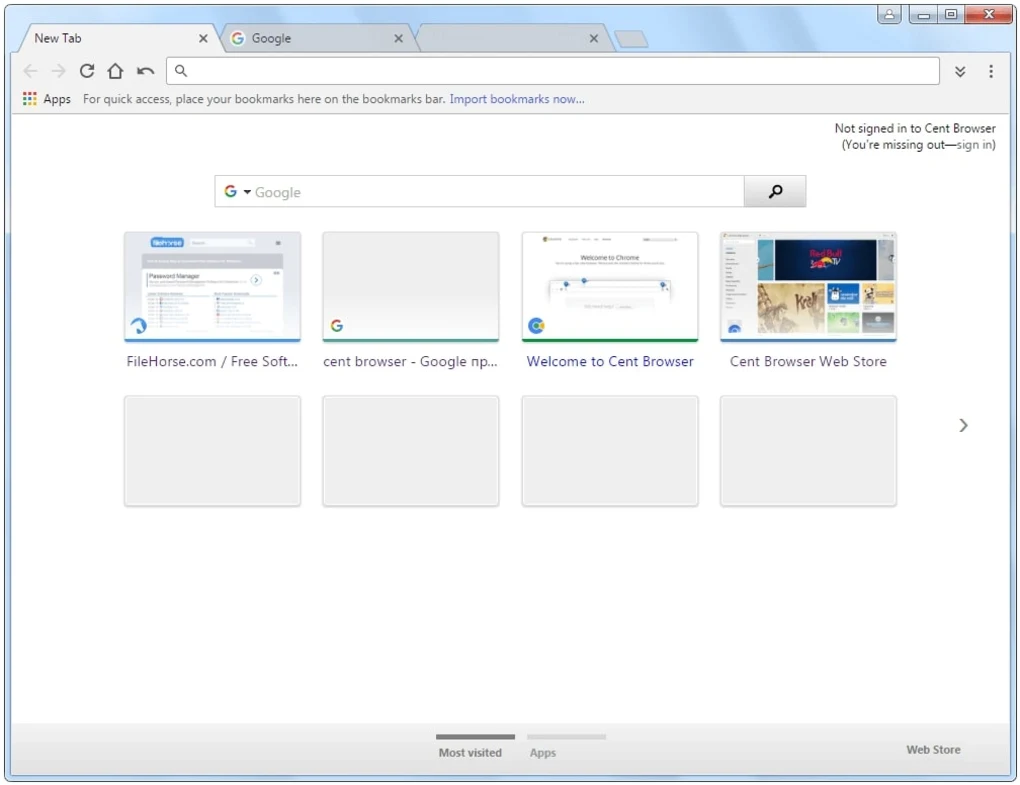Screen dimensions: 1020x785
Task: Click Import bookmarks now link
Action: pyautogui.click(x=517, y=99)
